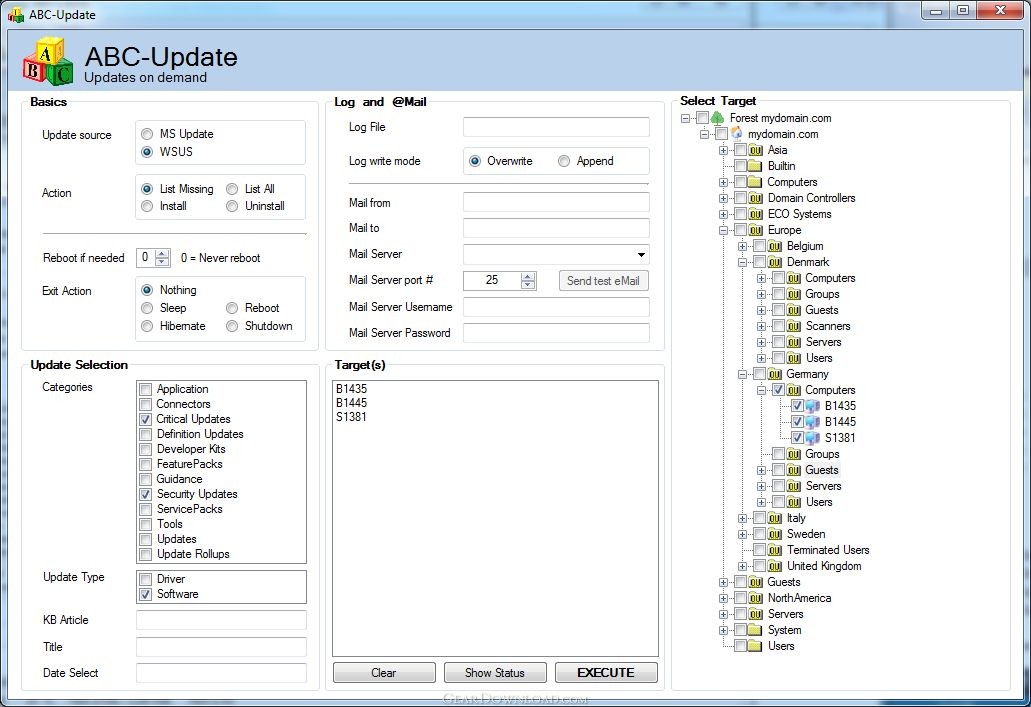
Task: Expand the Domain Controllers node
Action: point(723,199)
